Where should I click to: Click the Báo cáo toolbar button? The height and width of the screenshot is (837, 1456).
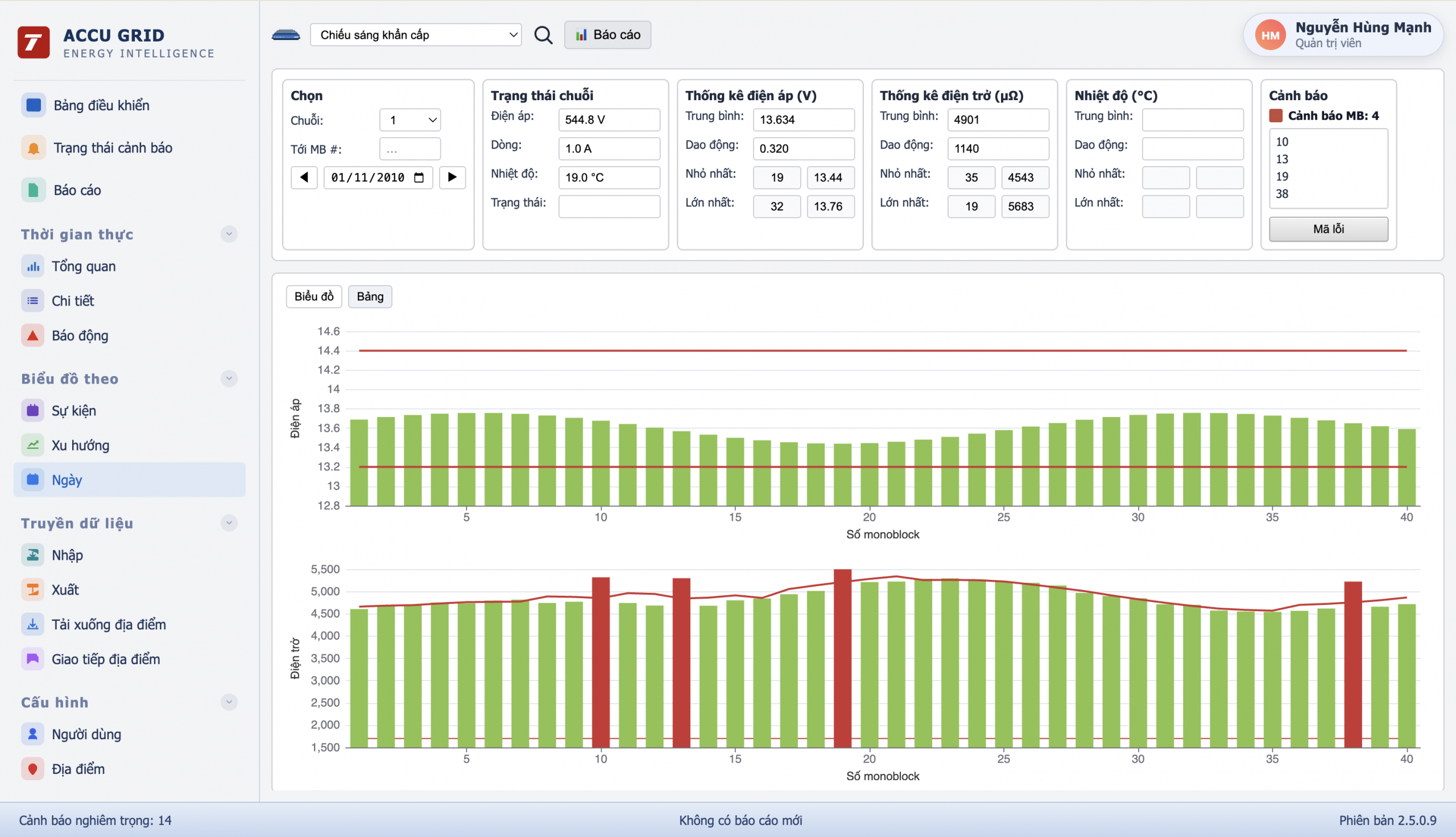(x=607, y=35)
